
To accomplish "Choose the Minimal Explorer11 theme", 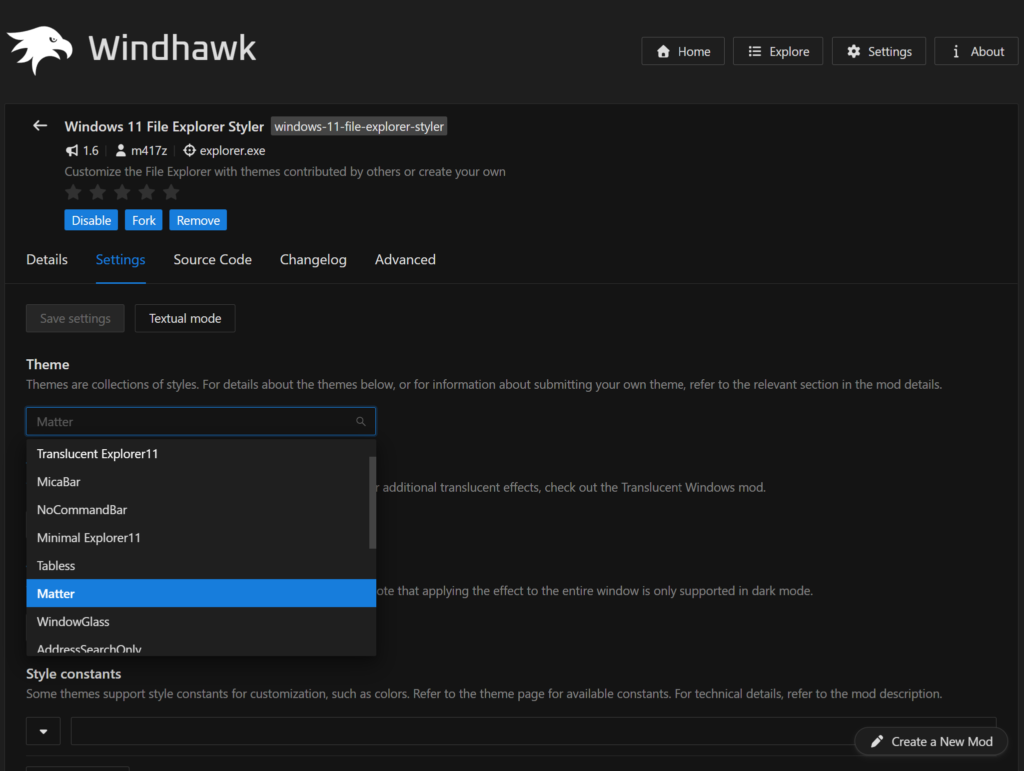I will point(198,538).
